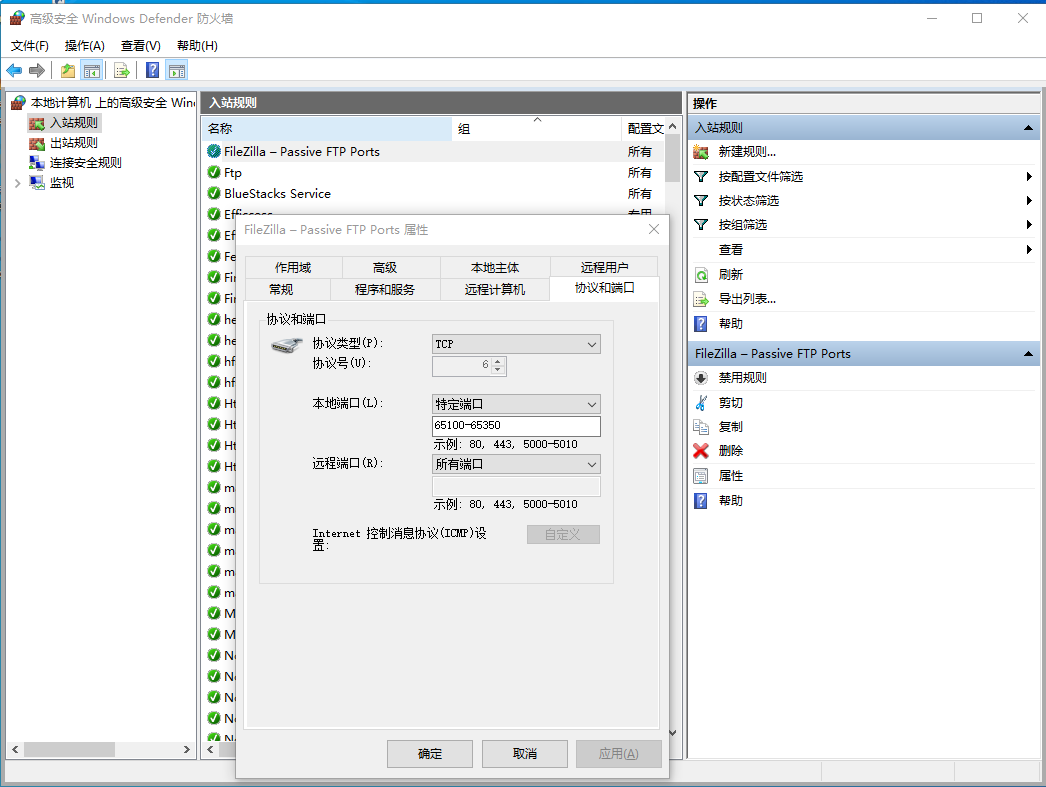Switch to the 远程用户 tab

604,267
